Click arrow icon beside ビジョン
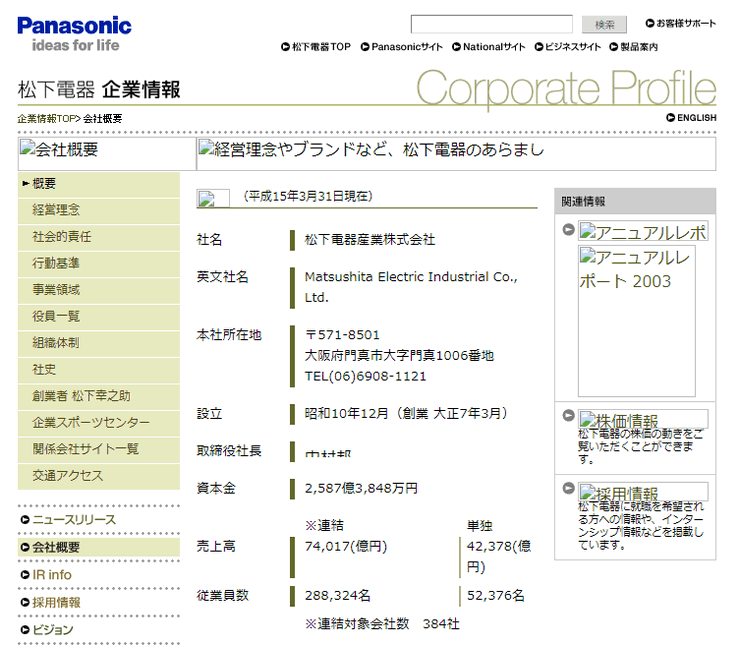 point(25,630)
